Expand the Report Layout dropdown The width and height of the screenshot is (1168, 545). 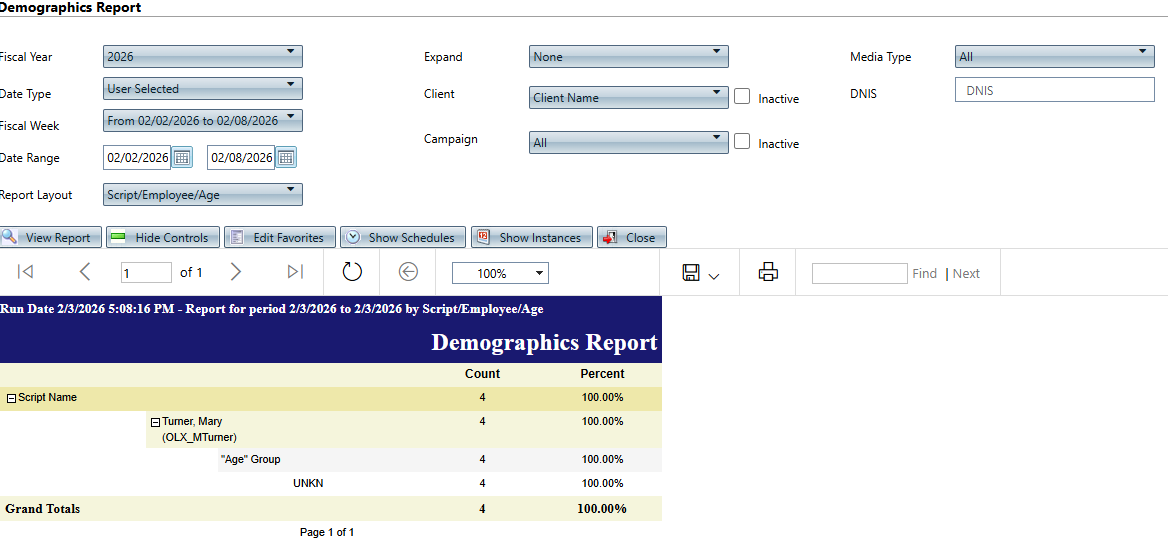coord(203,195)
